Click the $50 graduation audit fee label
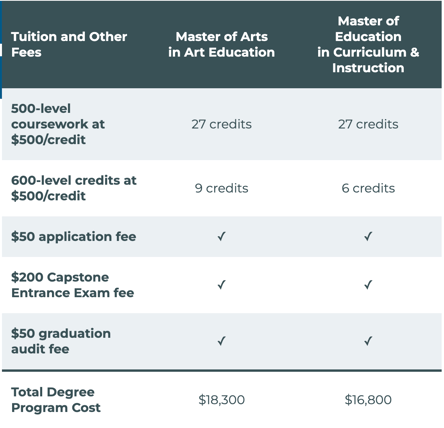 [x=61, y=341]
